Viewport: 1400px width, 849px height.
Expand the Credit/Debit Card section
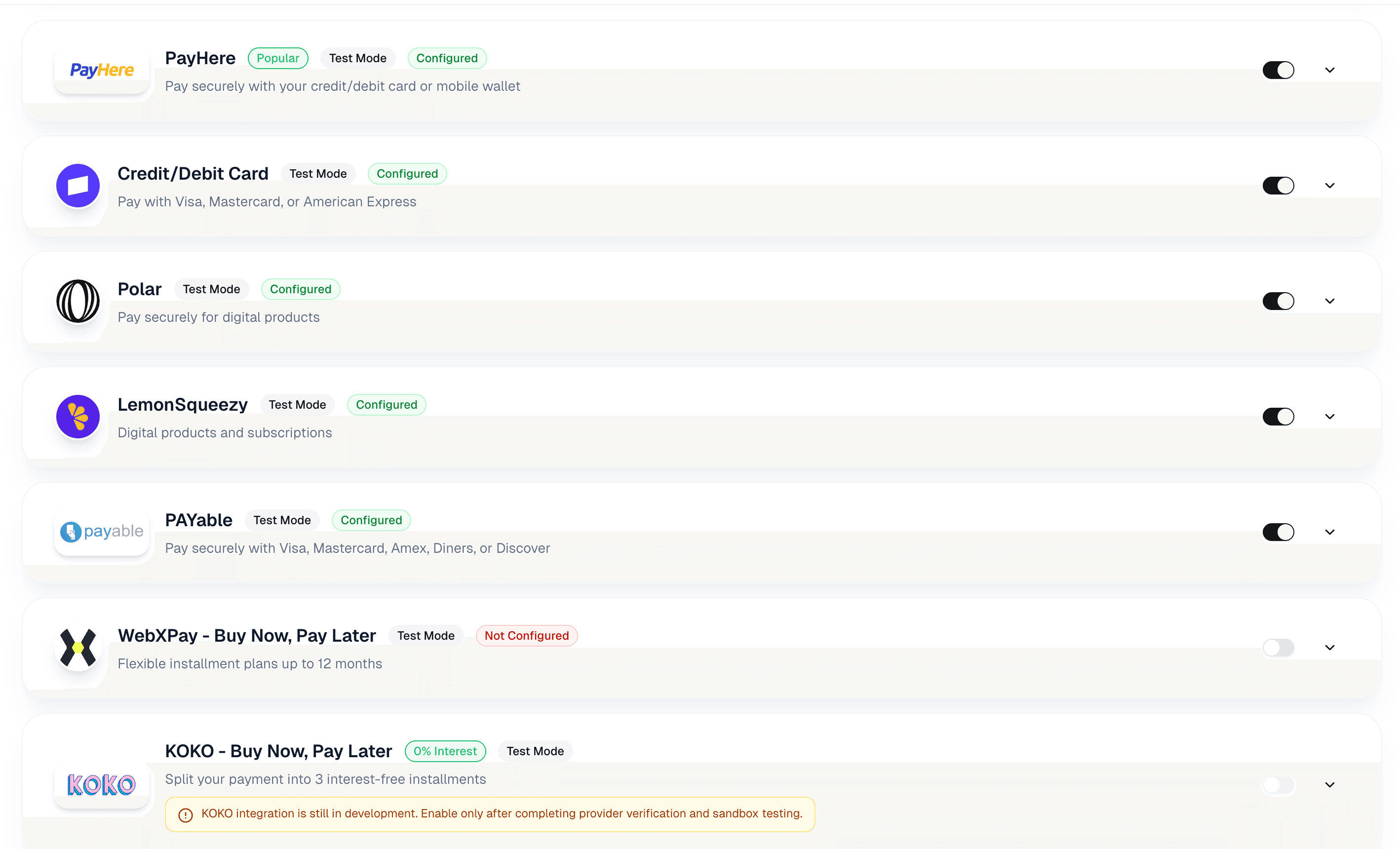1329,185
